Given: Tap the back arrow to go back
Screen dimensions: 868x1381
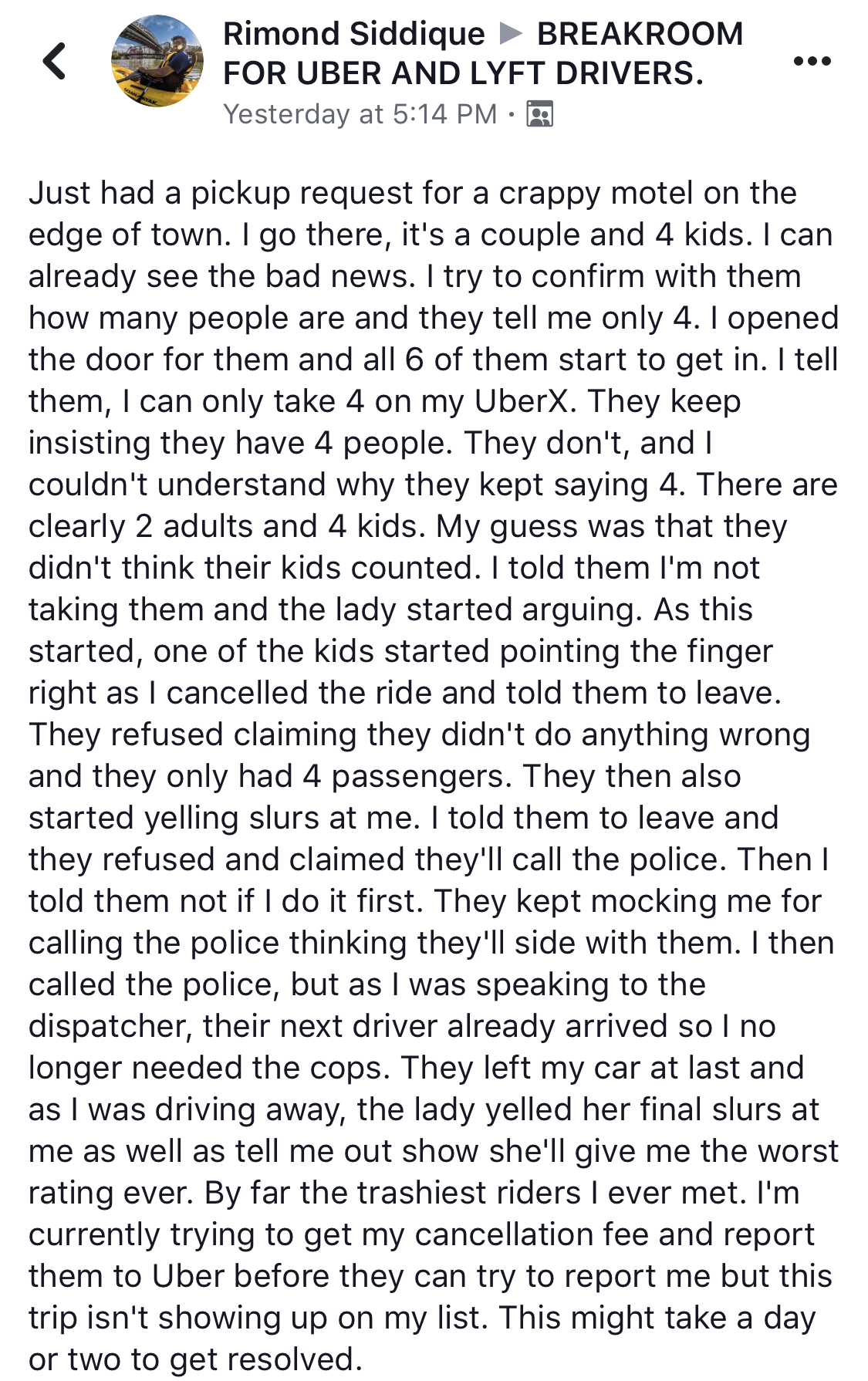Looking at the screenshot, I should click(54, 62).
